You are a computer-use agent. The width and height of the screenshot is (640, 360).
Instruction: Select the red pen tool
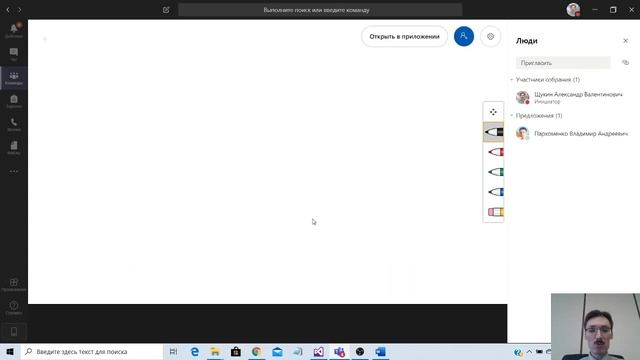[x=495, y=152]
